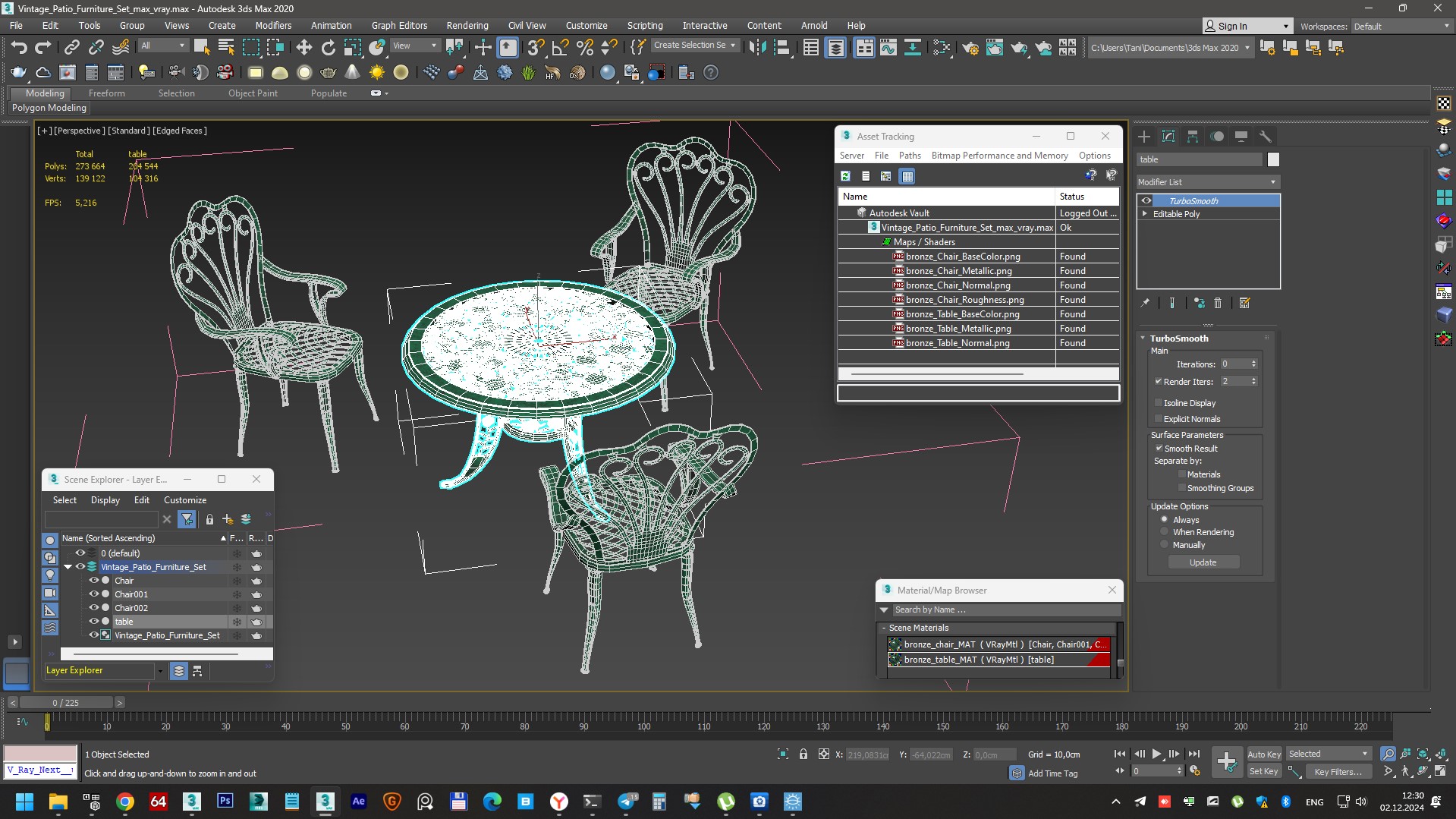This screenshot has width=1456, height=819.
Task: Switch to the Freeform ribbon tab
Action: [x=106, y=93]
